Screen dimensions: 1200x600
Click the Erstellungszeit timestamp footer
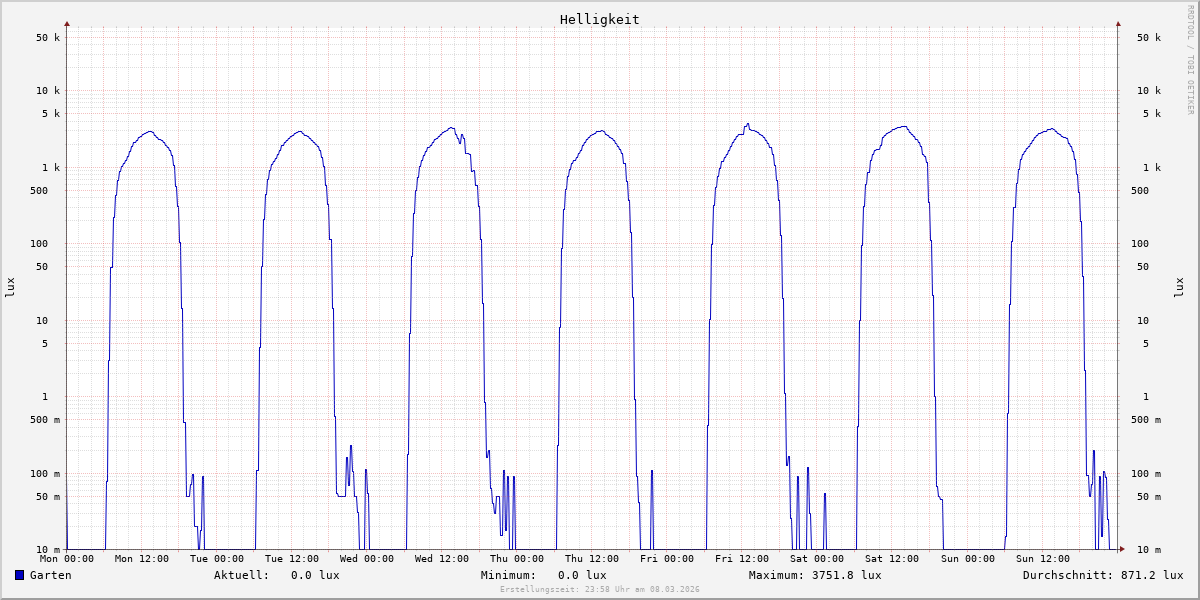[599, 590]
